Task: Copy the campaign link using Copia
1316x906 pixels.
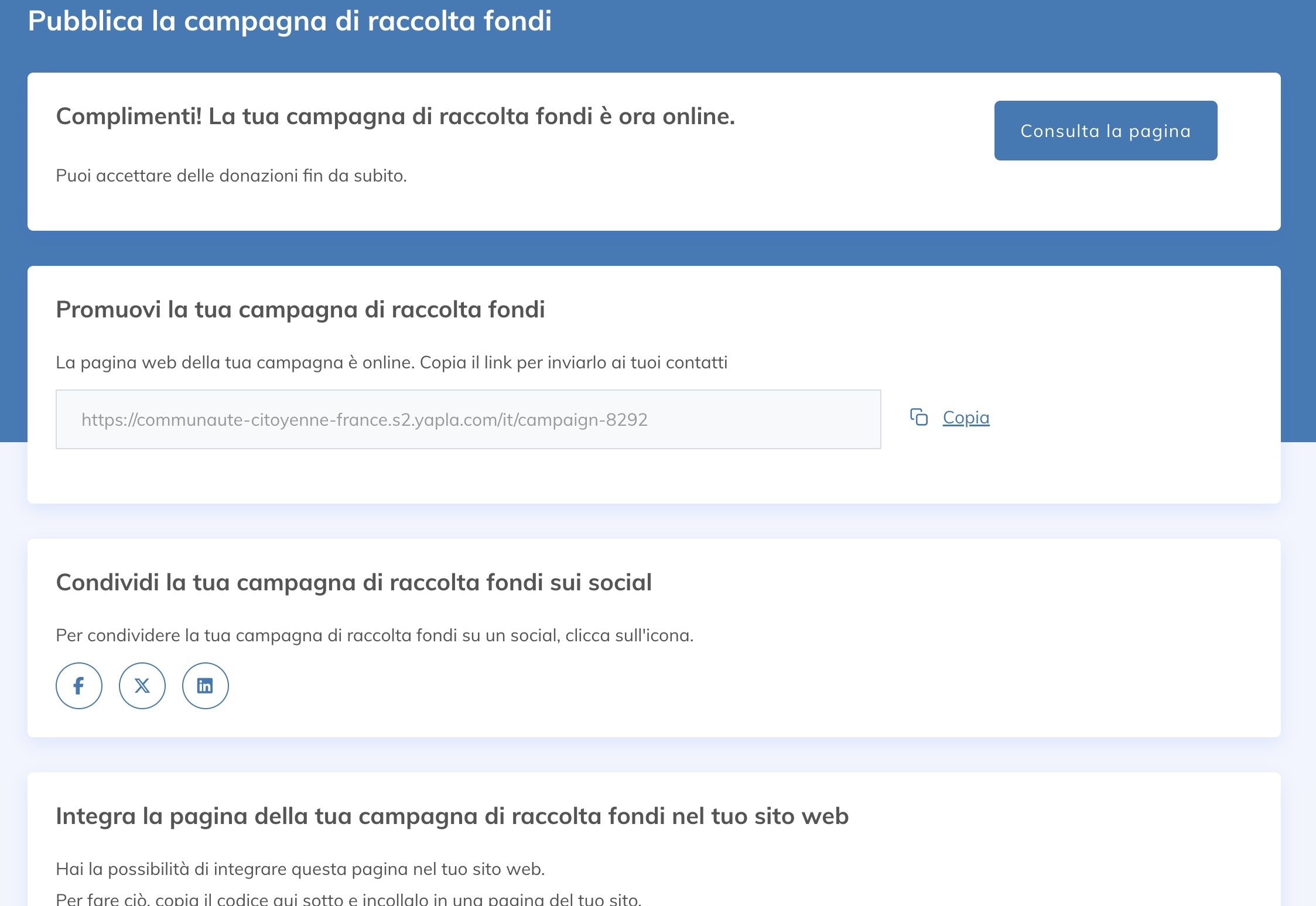Action: coord(965,418)
